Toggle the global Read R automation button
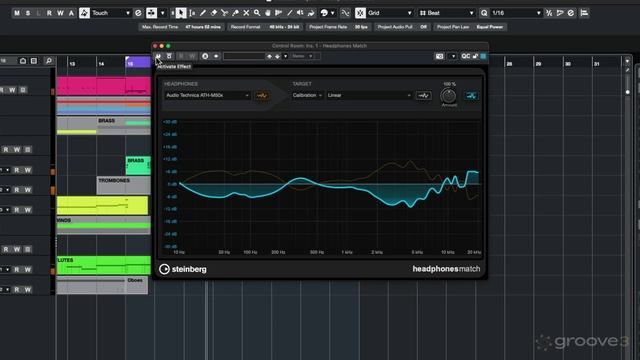The height and width of the screenshot is (360, 640). click(49, 13)
